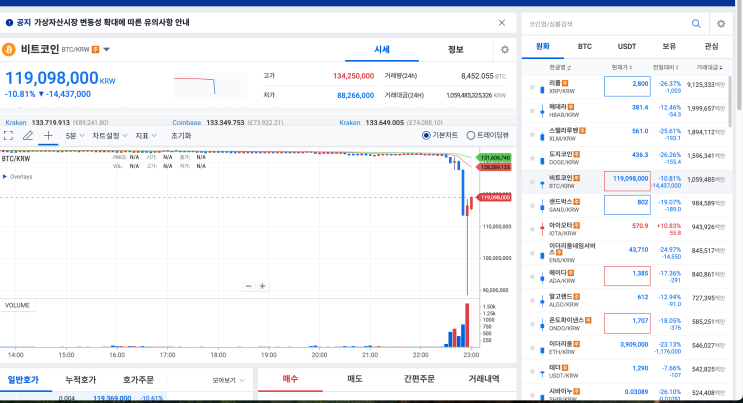The width and height of the screenshot is (743, 403).
Task: Sort list by 한글명 column
Action: coord(560,68)
